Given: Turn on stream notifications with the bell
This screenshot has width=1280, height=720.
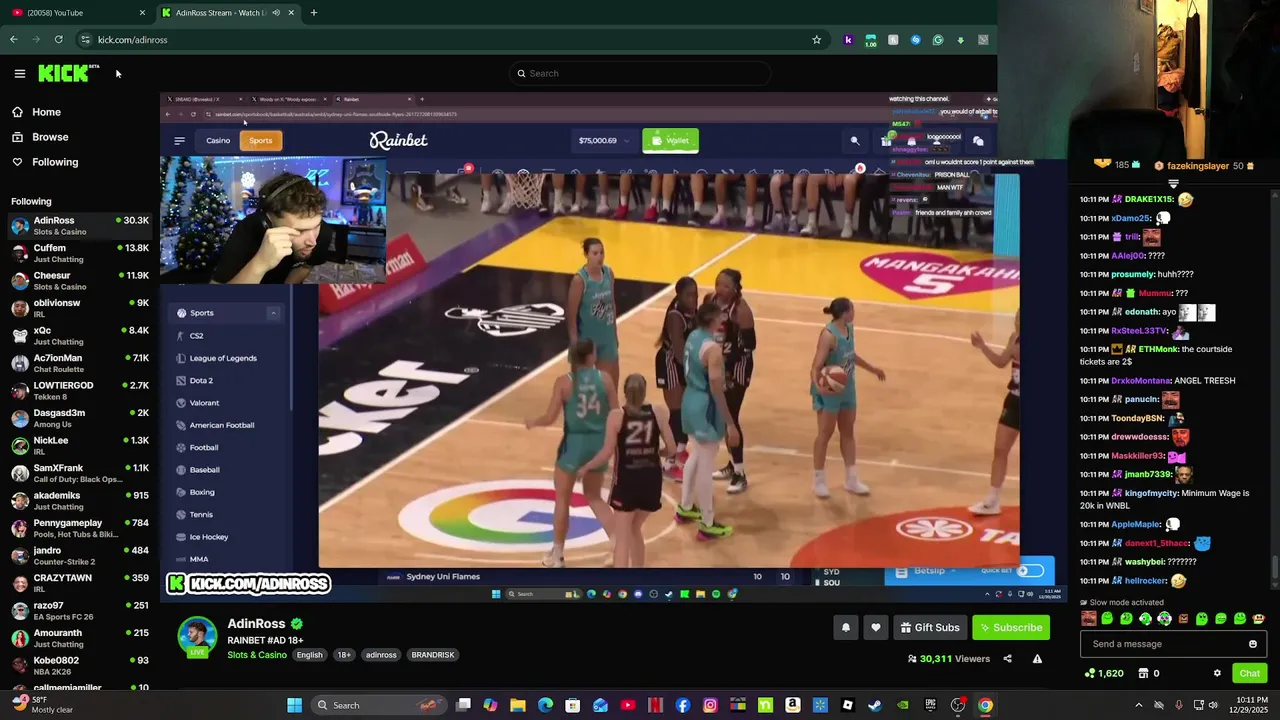Looking at the screenshot, I should click(x=846, y=628).
